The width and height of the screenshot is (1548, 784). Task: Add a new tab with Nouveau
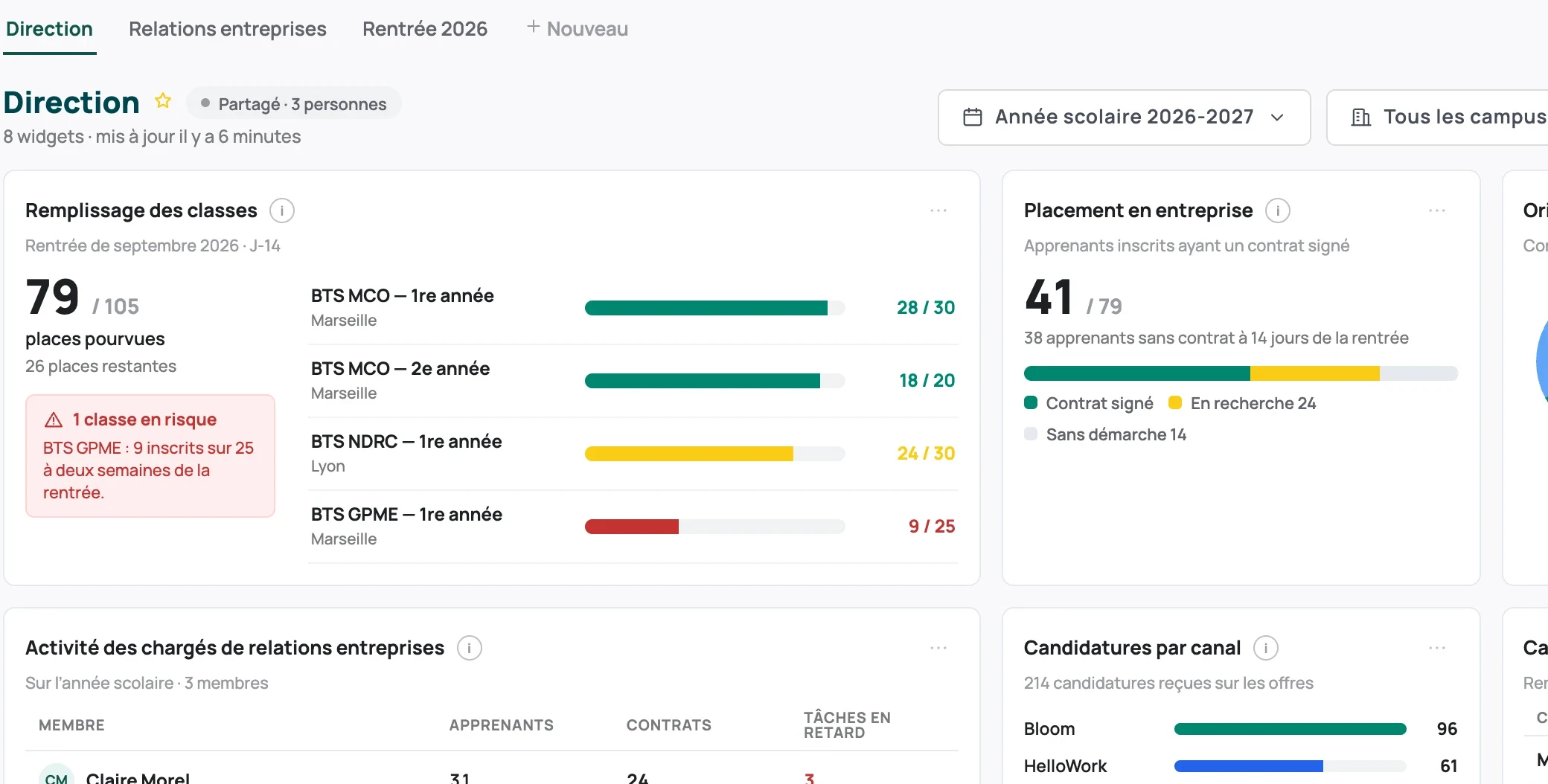[578, 29]
